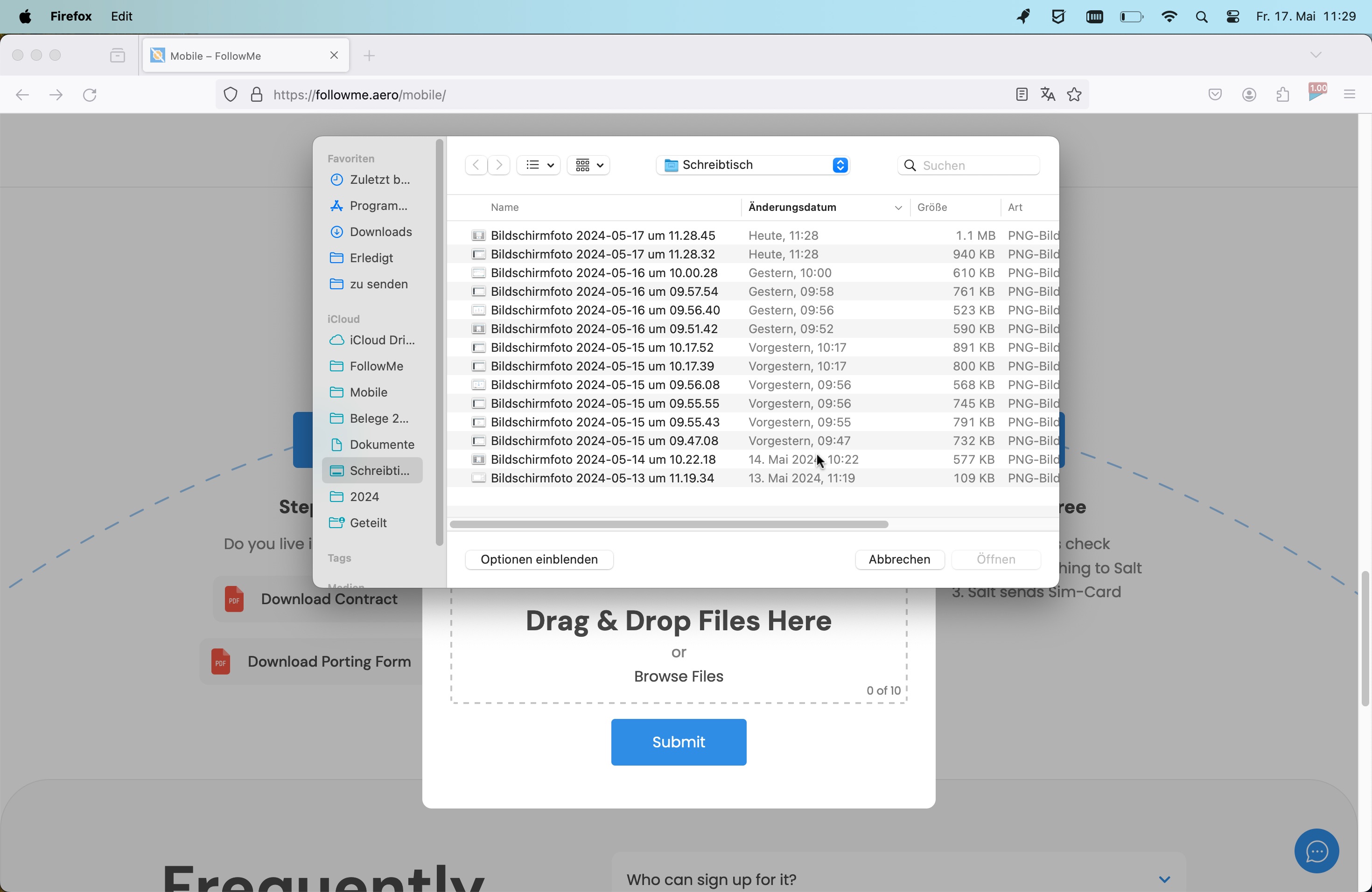Image resolution: width=1372 pixels, height=892 pixels.
Task: Open the extensions puzzle icon
Action: coord(1283,95)
